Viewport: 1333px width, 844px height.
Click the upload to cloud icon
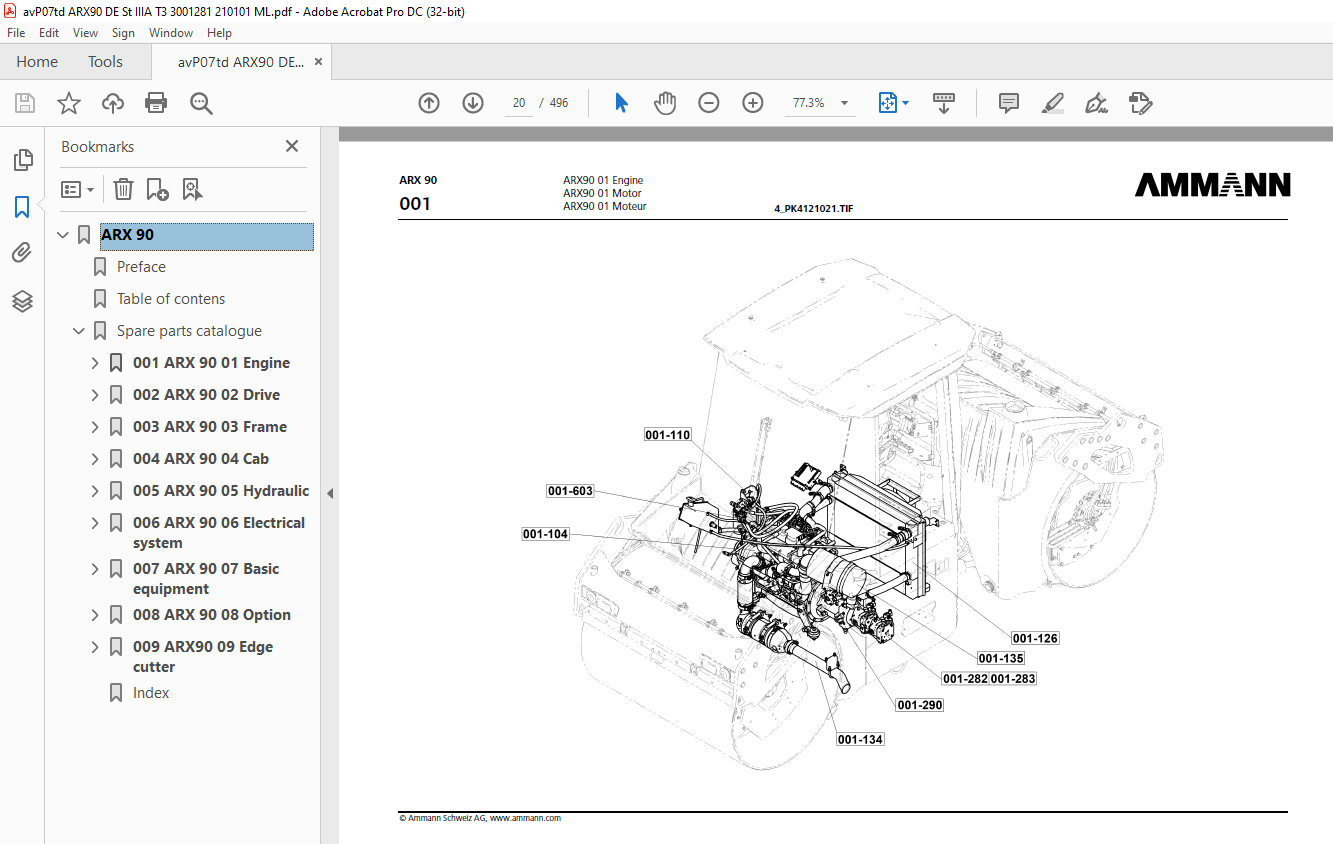[x=113, y=103]
